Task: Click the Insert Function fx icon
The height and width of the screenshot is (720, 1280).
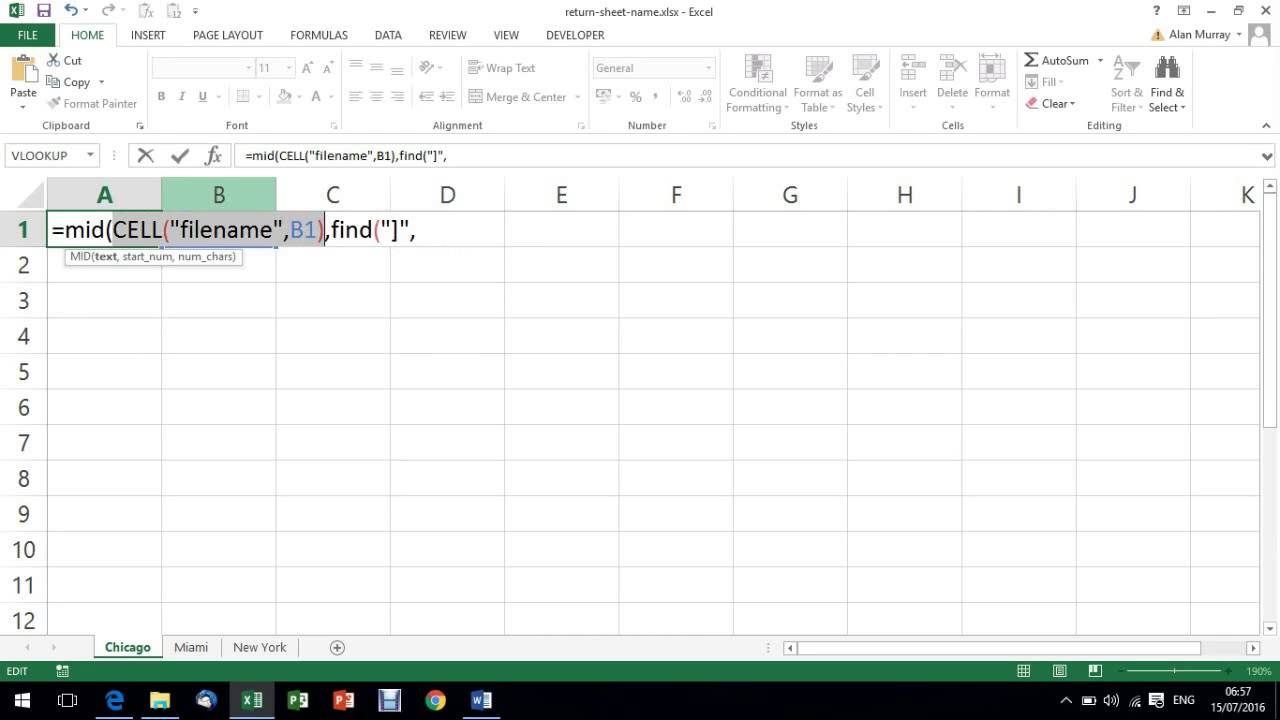Action: (x=213, y=156)
